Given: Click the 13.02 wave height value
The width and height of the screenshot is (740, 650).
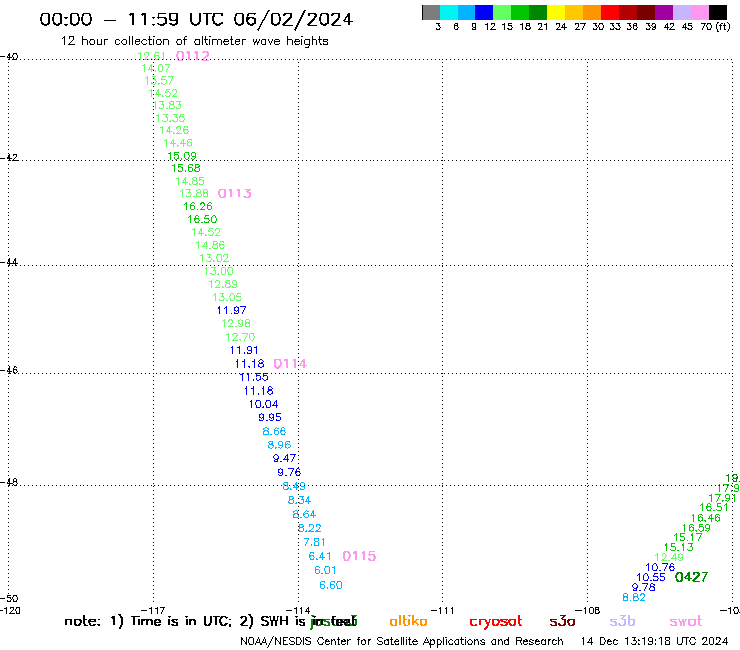Looking at the screenshot, I should coord(214,258).
